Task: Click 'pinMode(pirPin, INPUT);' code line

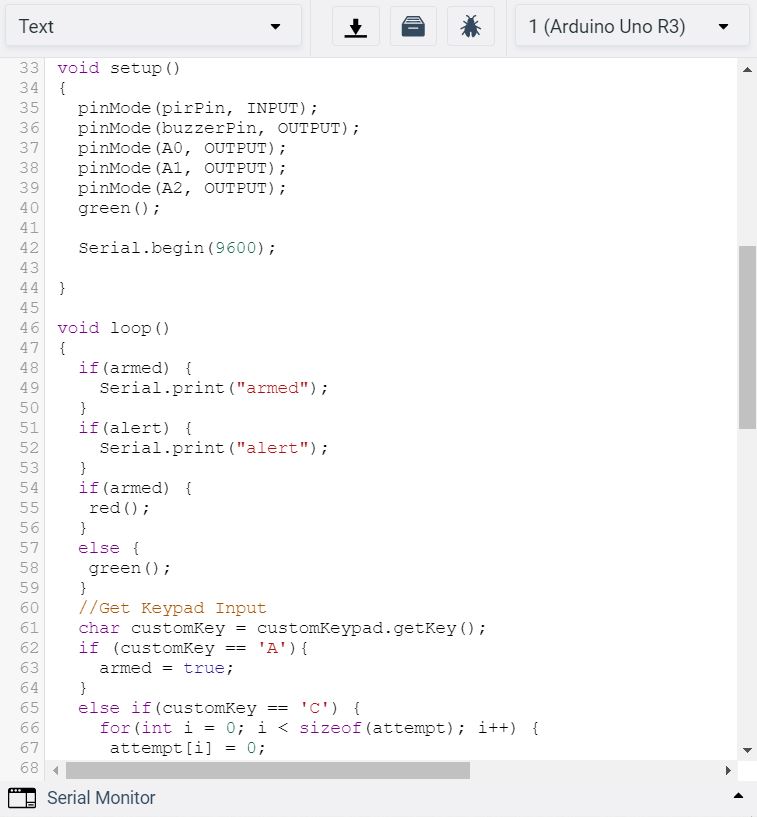Action: coord(197,108)
